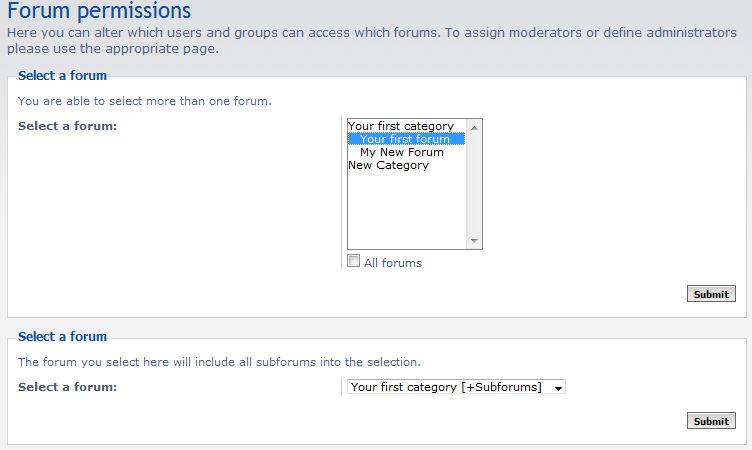Click the first "Select a forum" section legend
The height and width of the screenshot is (450, 752).
[x=62, y=75]
